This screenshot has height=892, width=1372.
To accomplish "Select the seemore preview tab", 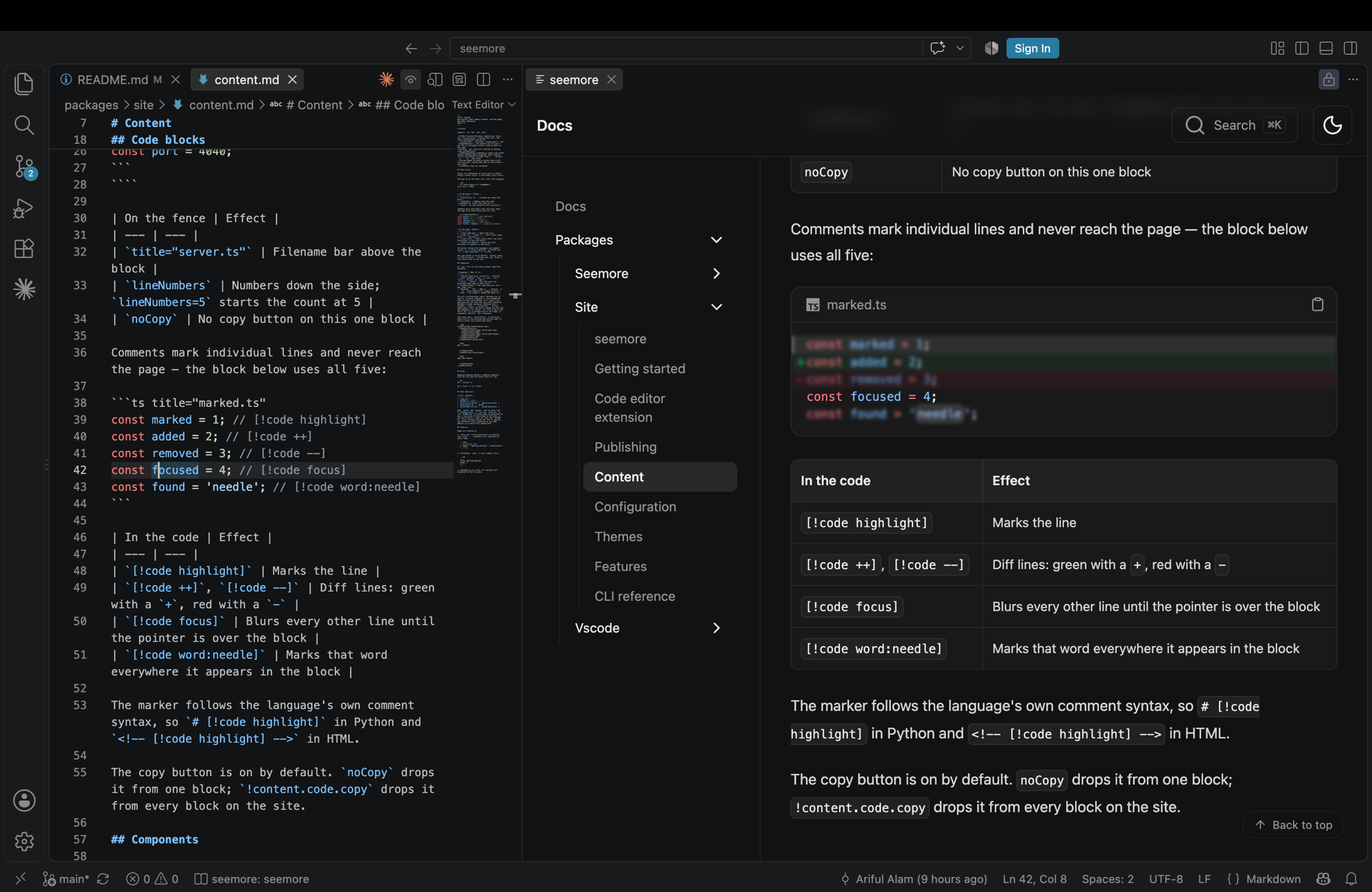I will click(x=573, y=80).
